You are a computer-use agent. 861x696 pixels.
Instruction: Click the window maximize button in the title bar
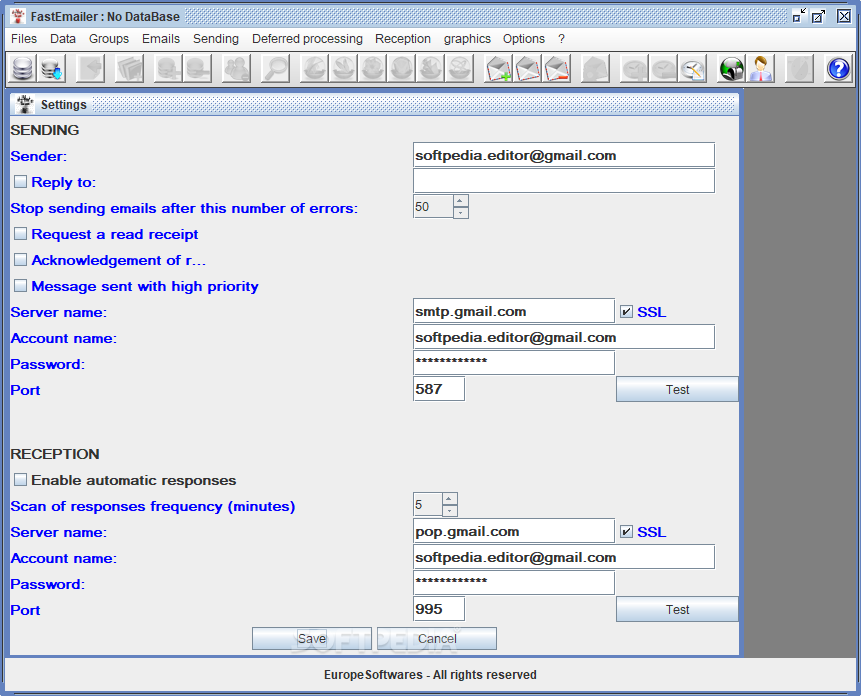pyautogui.click(x=819, y=16)
